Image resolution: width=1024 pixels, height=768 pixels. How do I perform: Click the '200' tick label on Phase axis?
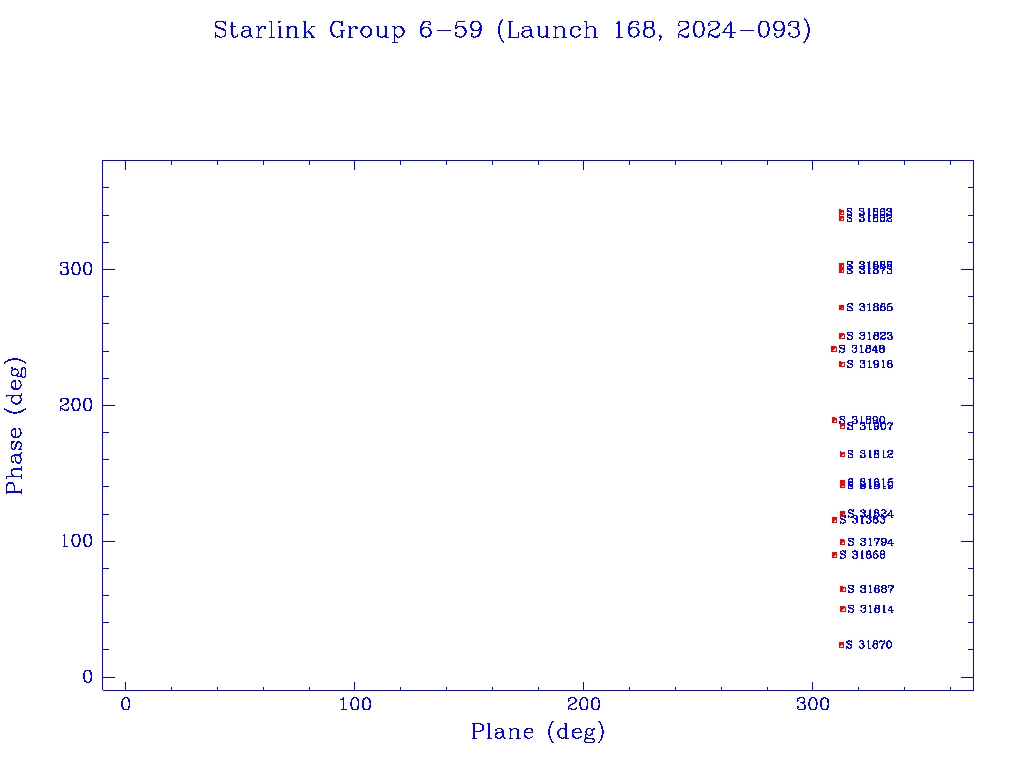tap(76, 405)
